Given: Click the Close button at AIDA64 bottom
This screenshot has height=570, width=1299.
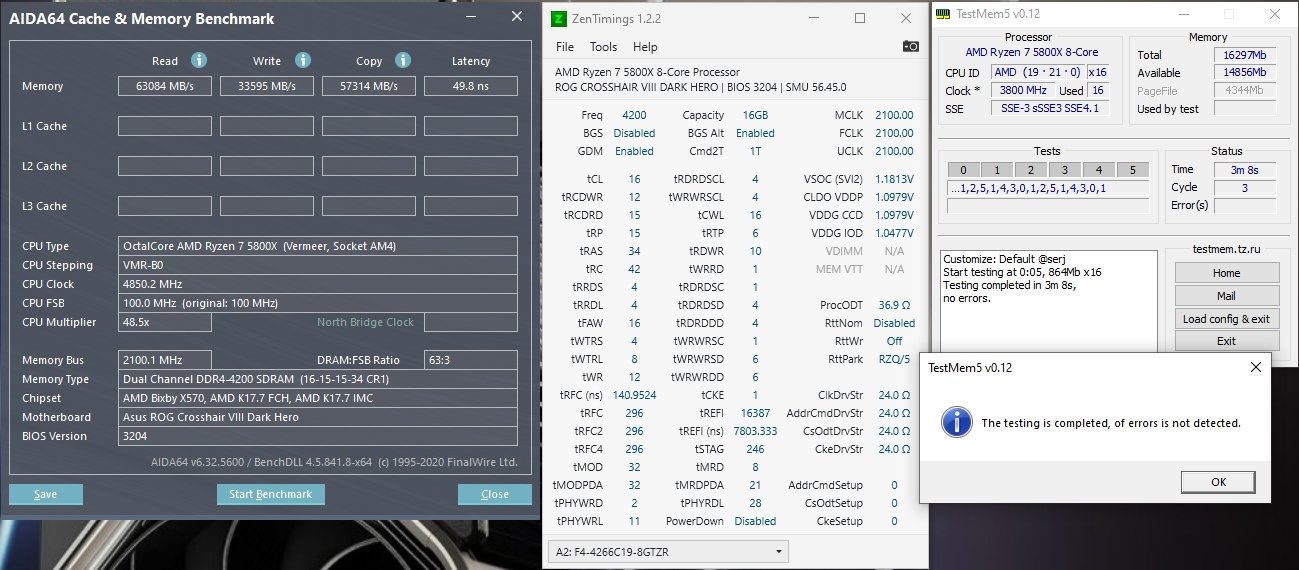Looking at the screenshot, I should (x=495, y=494).
